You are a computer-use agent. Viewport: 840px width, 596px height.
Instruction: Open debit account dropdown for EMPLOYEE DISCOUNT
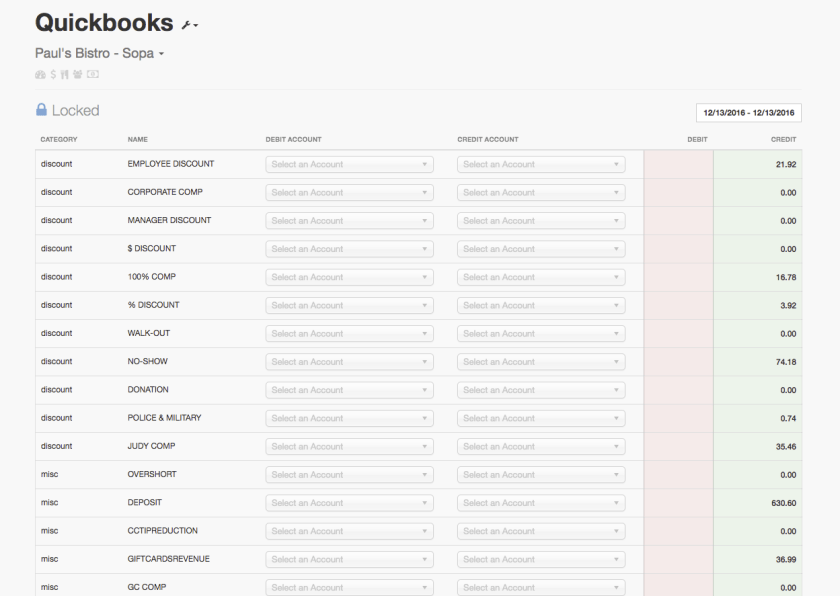tap(349, 164)
